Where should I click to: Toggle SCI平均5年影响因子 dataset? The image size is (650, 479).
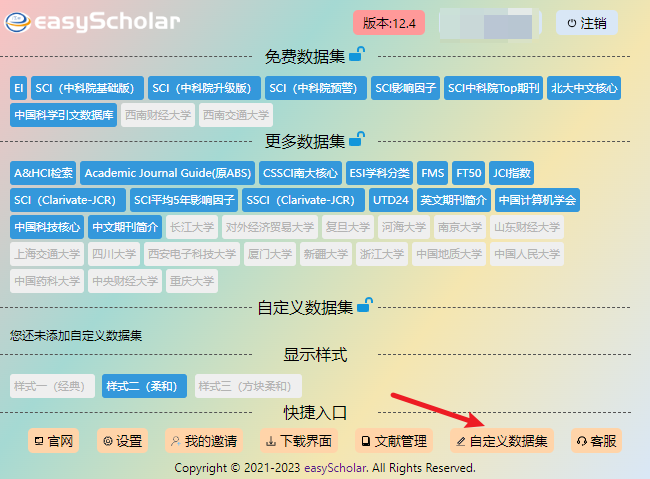coord(184,200)
